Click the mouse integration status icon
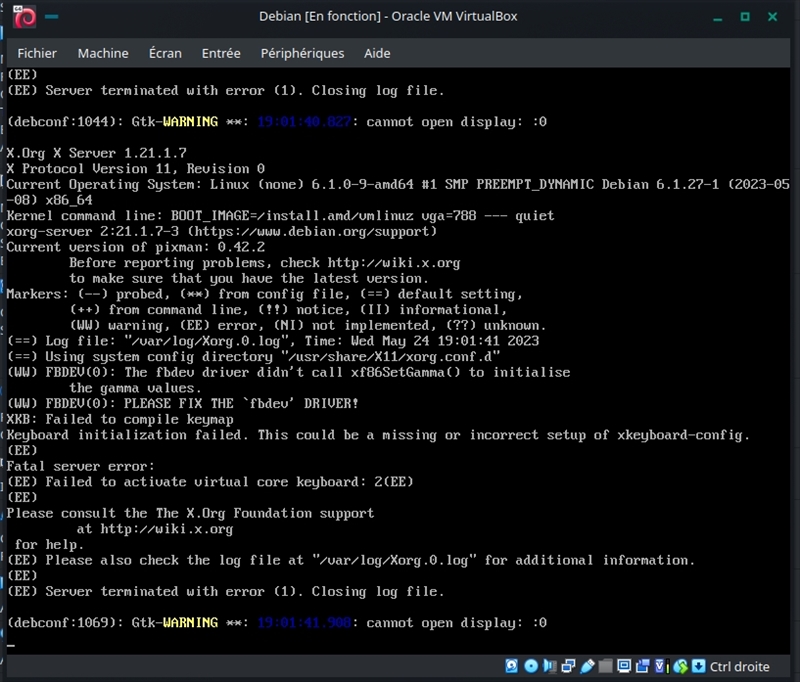Viewport: 800px width, 682px height. click(680, 666)
